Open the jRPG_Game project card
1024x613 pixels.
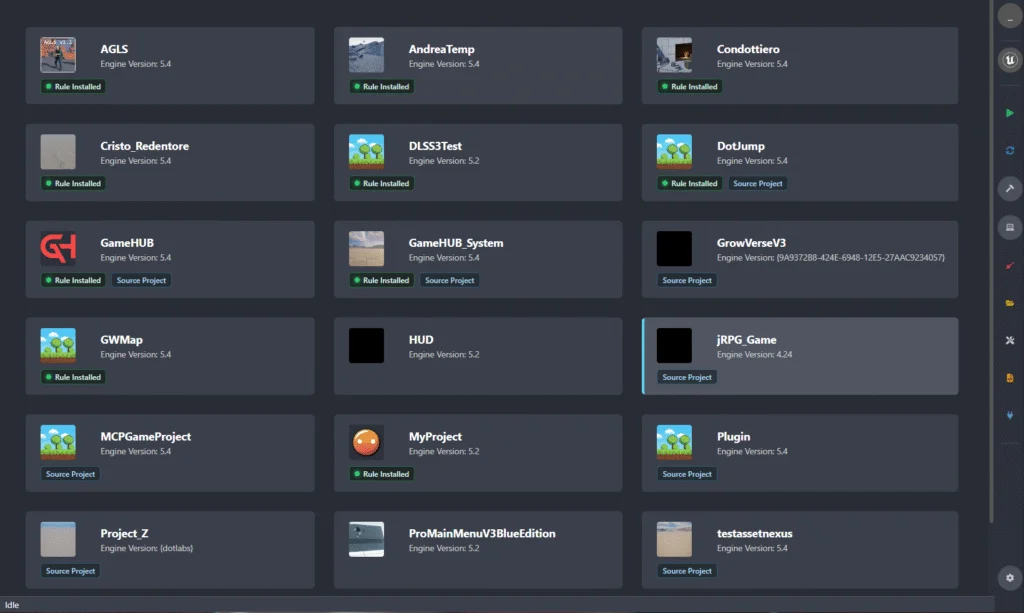[800, 356]
